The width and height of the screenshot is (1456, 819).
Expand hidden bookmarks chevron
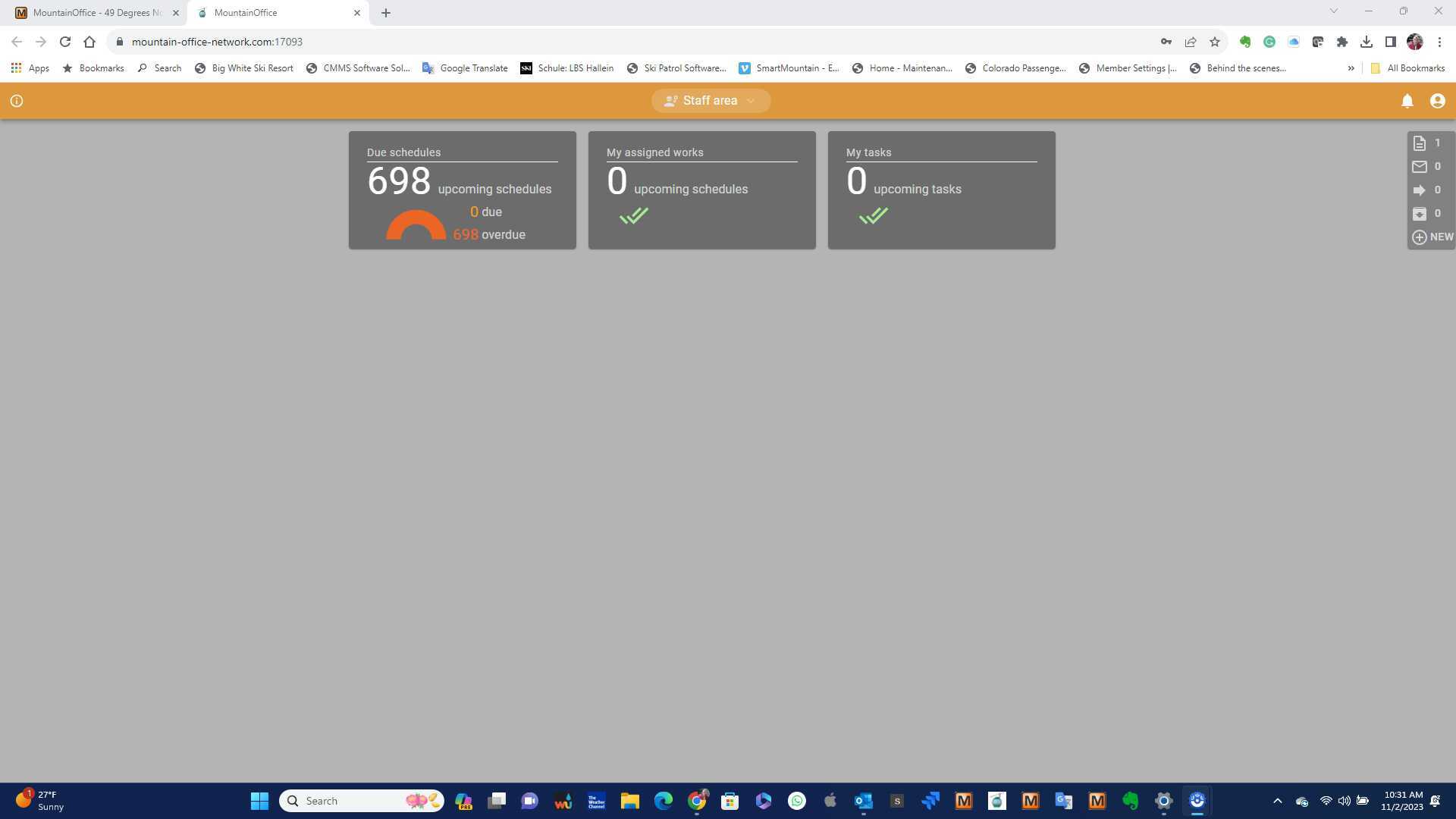[x=1351, y=68]
